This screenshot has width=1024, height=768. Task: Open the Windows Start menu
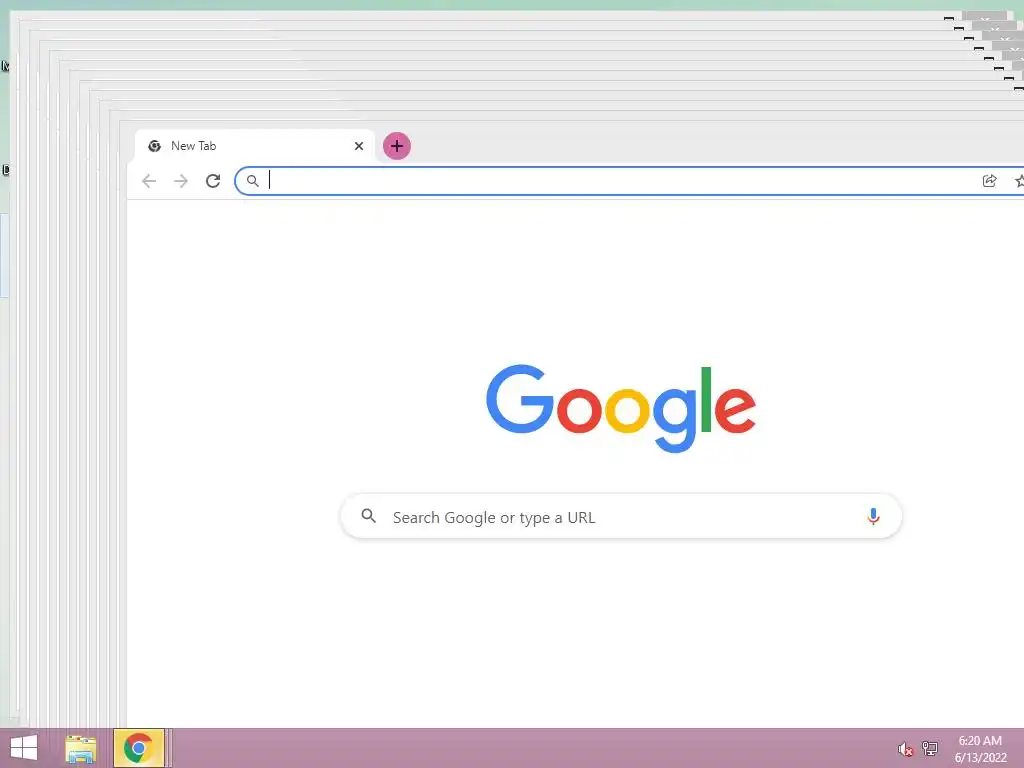(24, 748)
